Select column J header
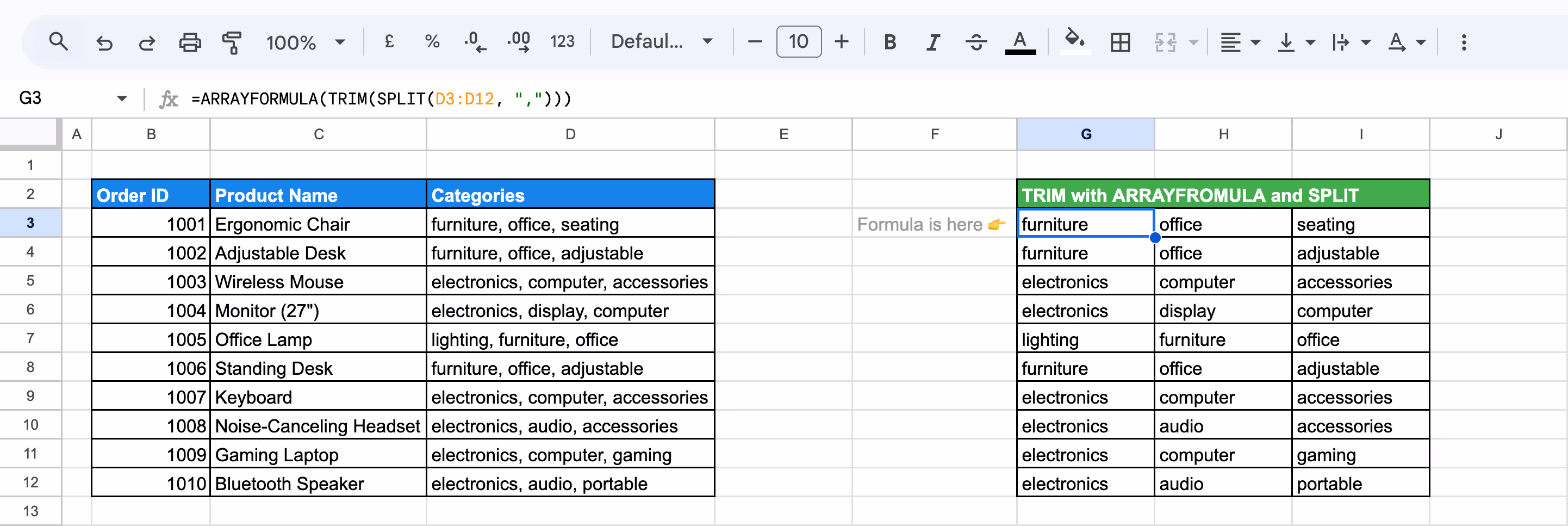Screen dimensions: 1568x526 pos(1498,134)
